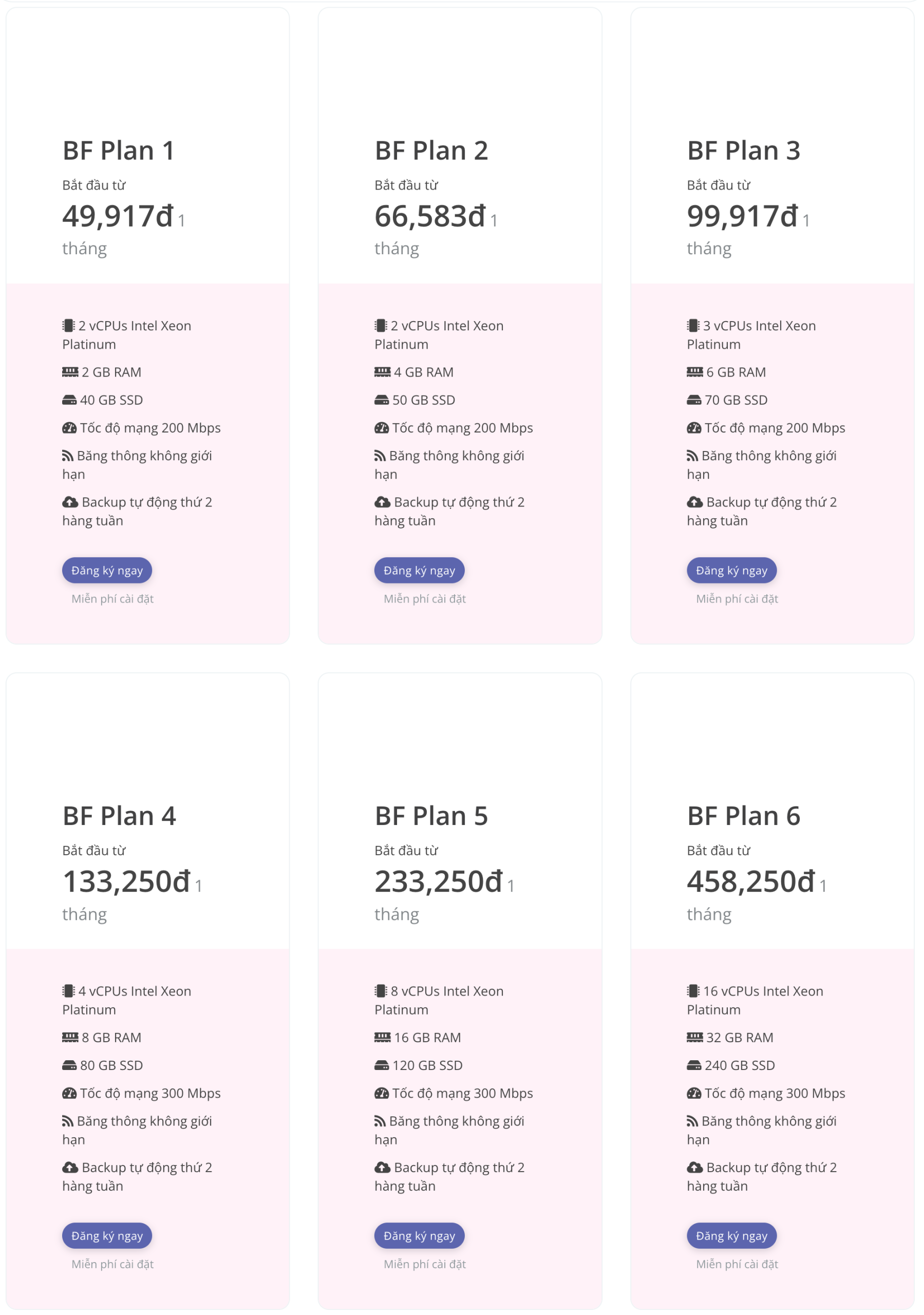Choose BF Plan 4 with Đăng ký ngay button
924x1315 pixels.
[107, 1237]
